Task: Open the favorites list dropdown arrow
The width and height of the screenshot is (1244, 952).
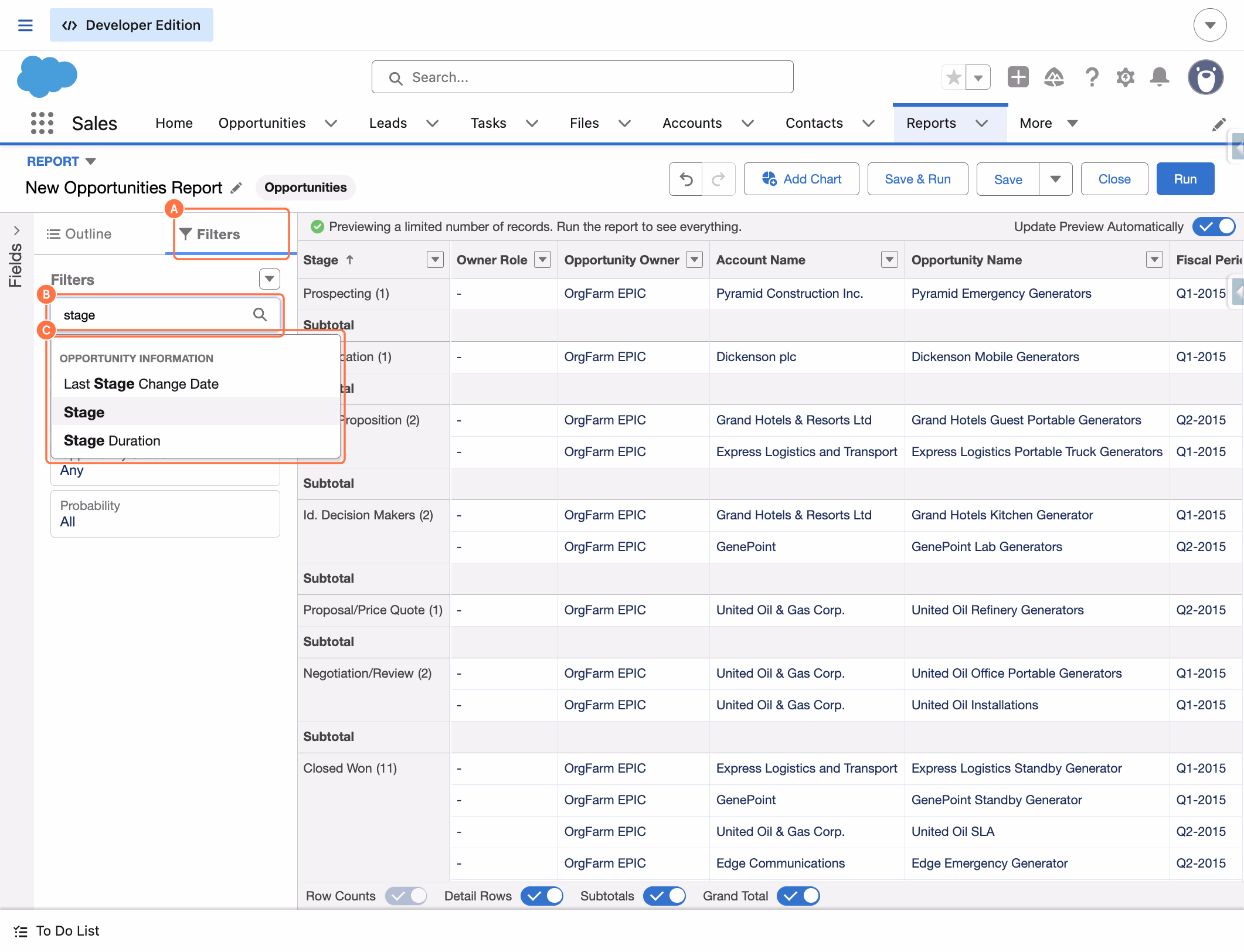Action: (978, 77)
